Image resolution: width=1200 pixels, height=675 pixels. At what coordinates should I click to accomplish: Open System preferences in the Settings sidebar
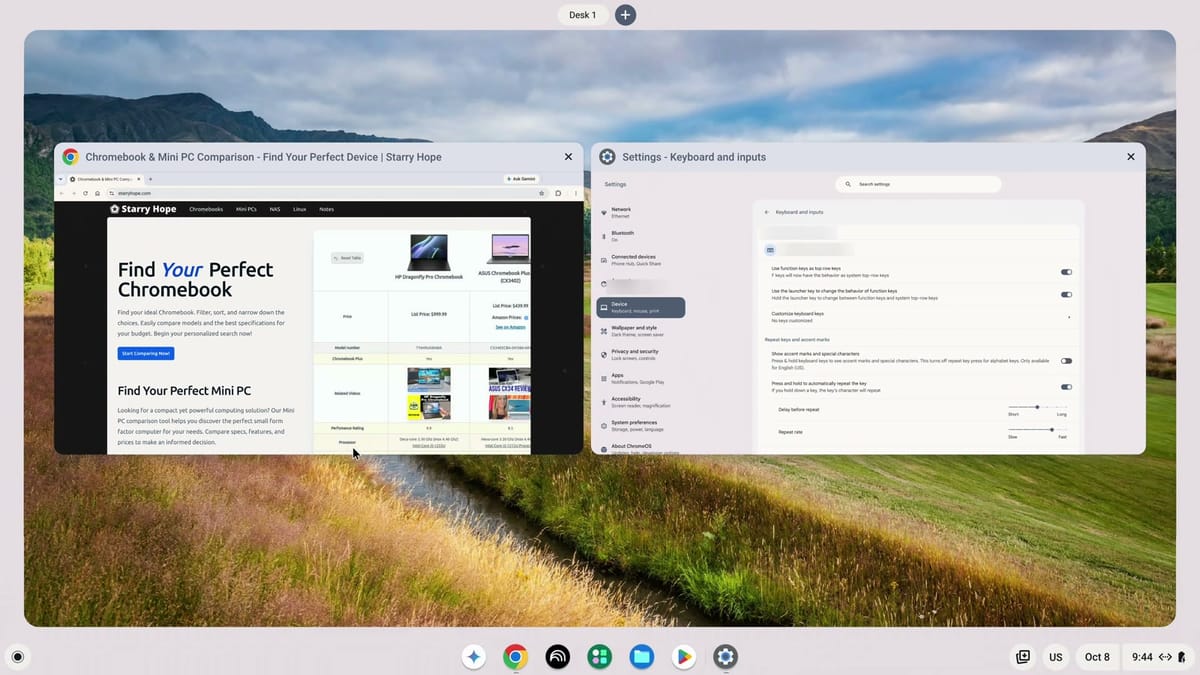(x=640, y=425)
